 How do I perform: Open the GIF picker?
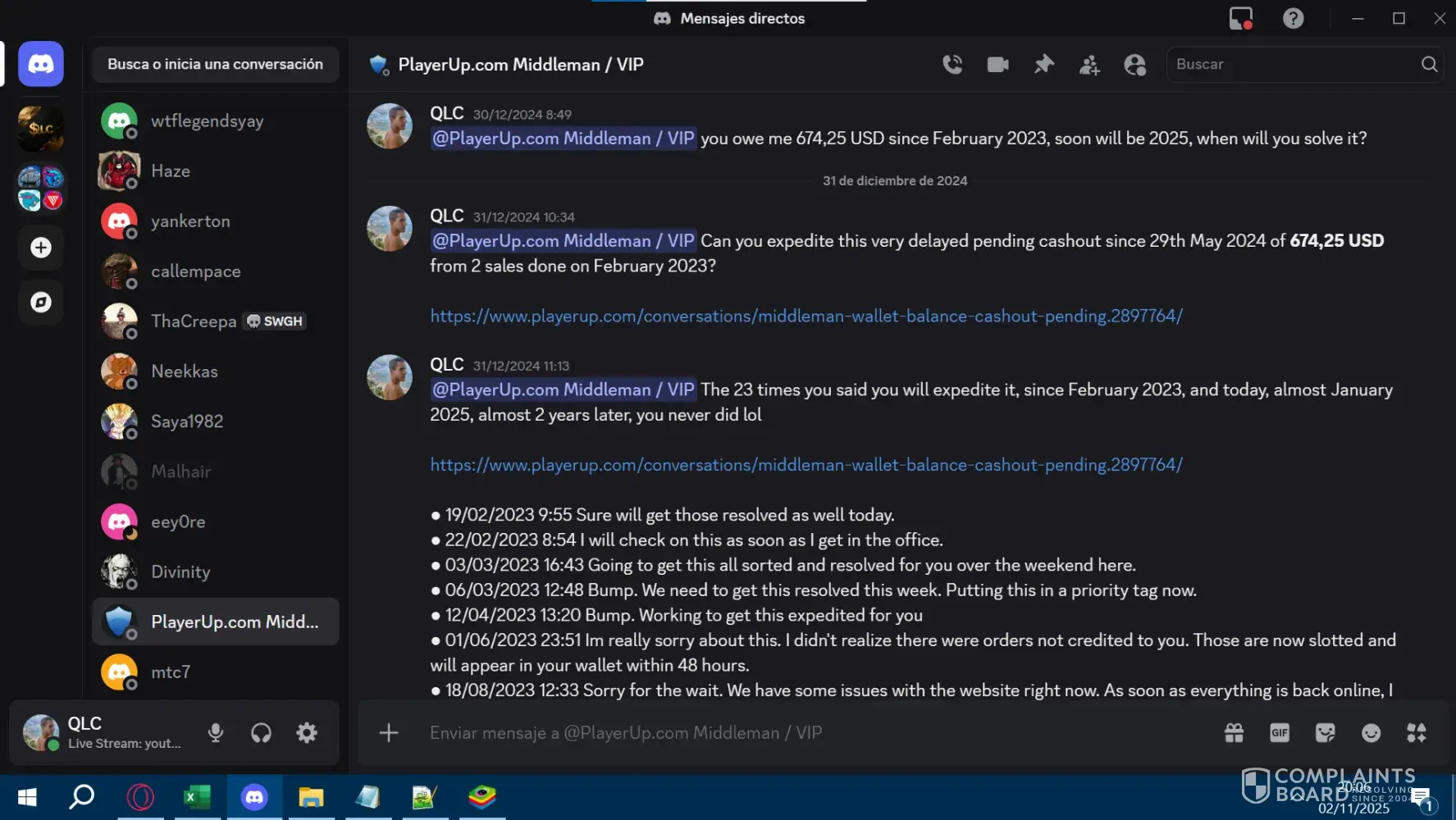[x=1280, y=732]
